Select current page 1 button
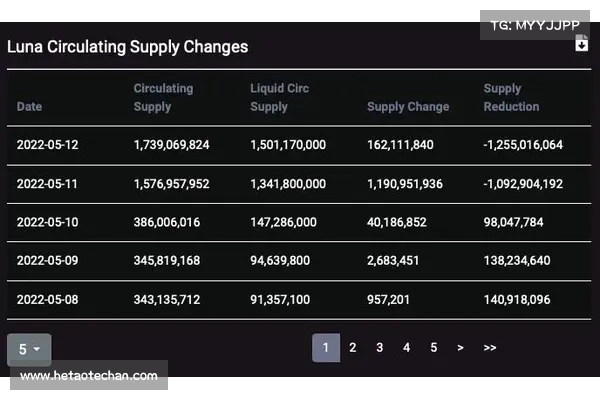Viewport: 600px width, 400px height. click(x=325, y=348)
